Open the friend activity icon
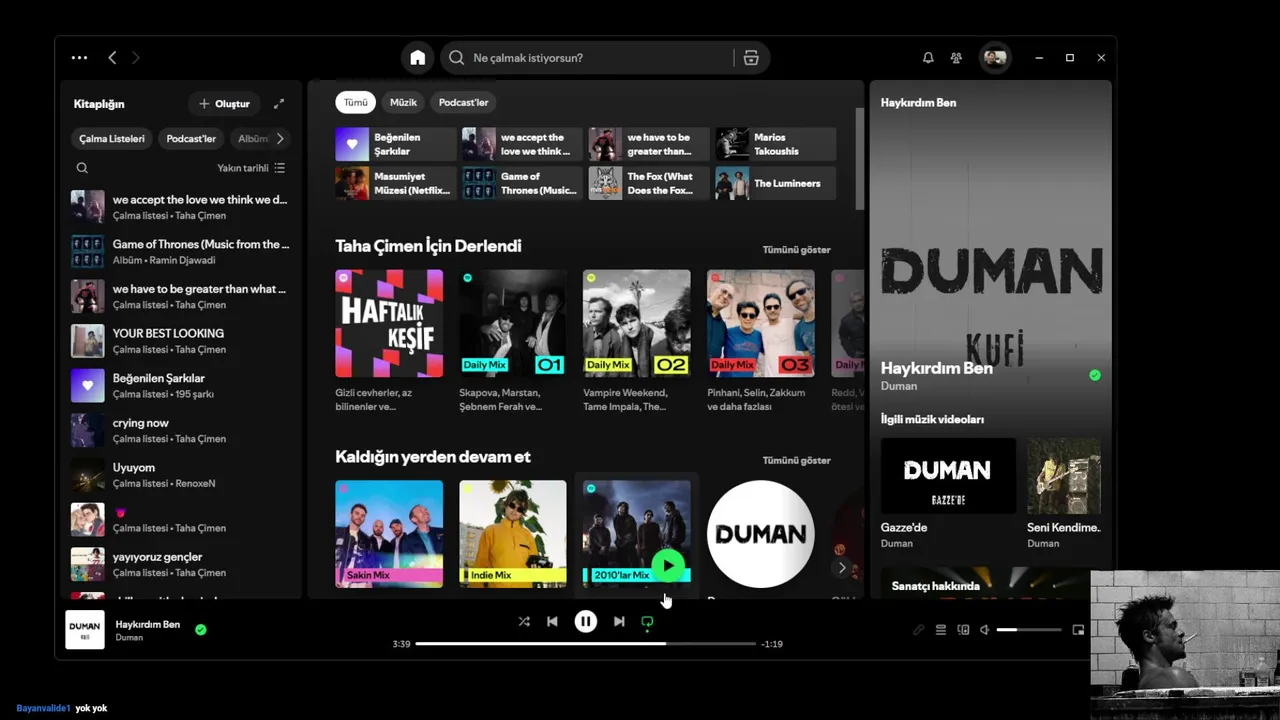The width and height of the screenshot is (1280, 720). coord(956,58)
